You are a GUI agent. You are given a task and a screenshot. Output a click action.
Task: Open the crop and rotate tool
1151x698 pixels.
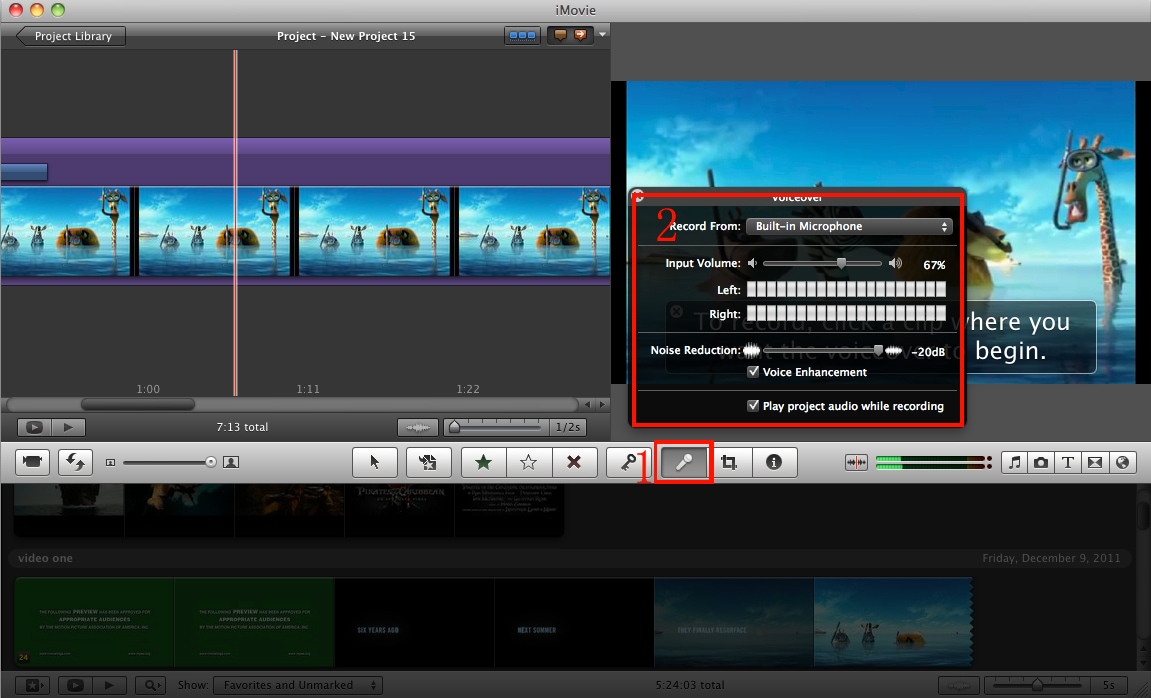tap(729, 462)
